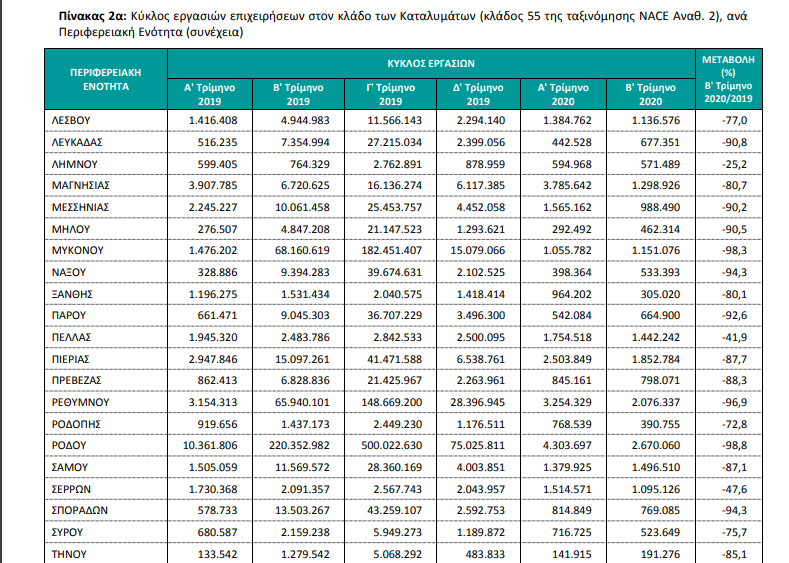Click the value 5.068.292 in ΤΗΝΟΥ row
The image size is (789, 563).
click(398, 554)
